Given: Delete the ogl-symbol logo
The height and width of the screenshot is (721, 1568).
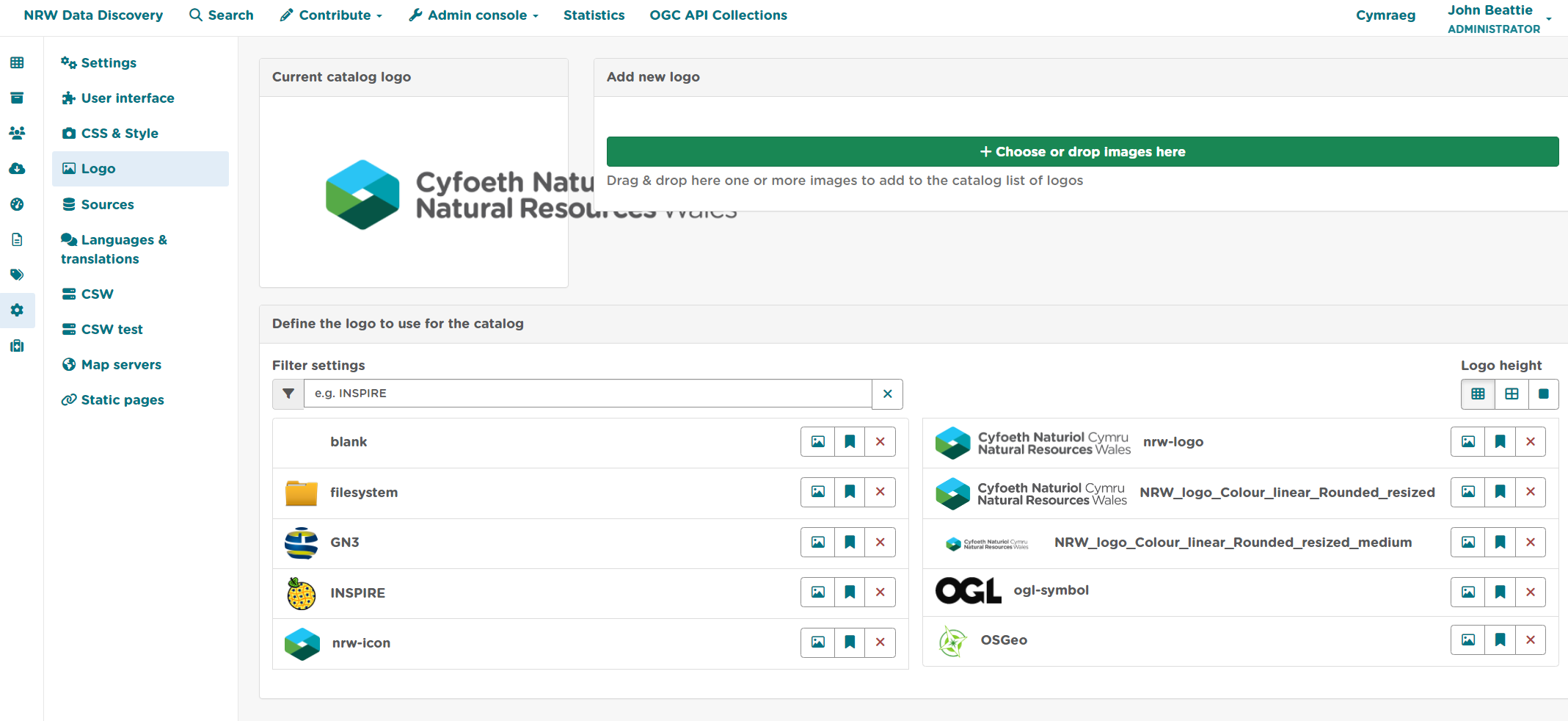Looking at the screenshot, I should pyautogui.click(x=1531, y=592).
